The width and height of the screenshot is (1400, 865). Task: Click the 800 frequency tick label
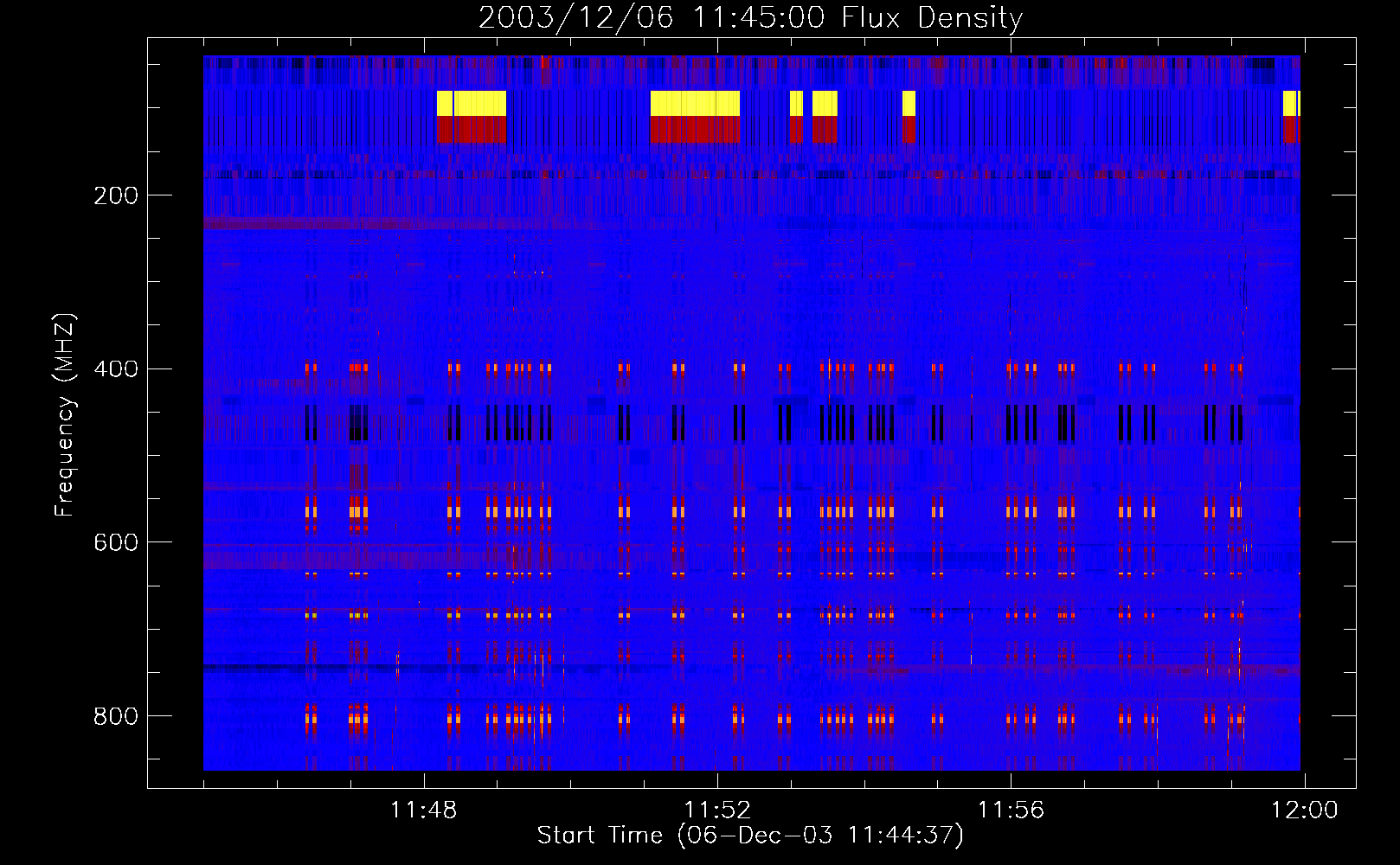[116, 716]
